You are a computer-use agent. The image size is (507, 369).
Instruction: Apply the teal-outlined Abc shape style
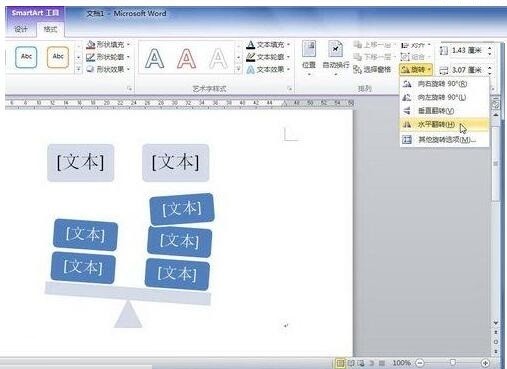click(26, 57)
